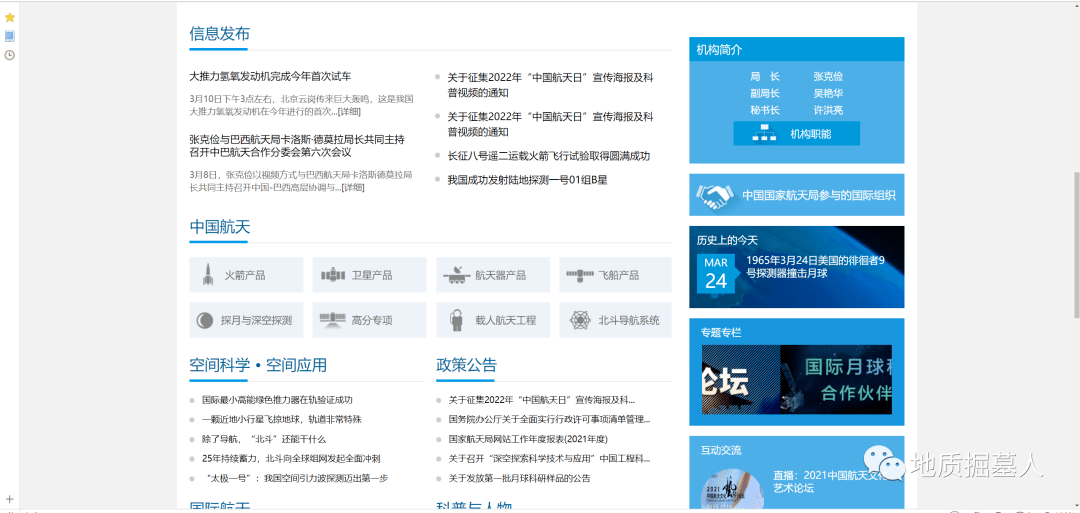Open the 空间科学 • 空间应用 section heading
The width and height of the screenshot is (1080, 513).
(x=258, y=365)
